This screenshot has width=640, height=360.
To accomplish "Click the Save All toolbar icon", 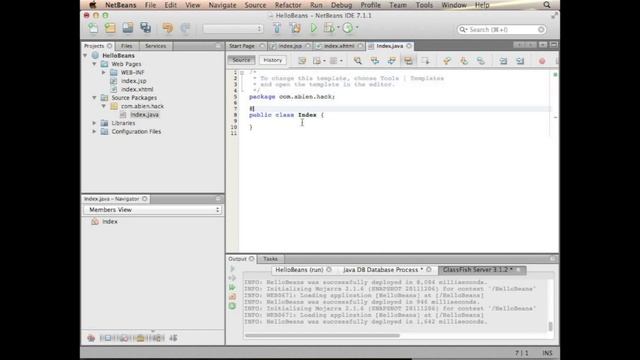I will point(145,28).
